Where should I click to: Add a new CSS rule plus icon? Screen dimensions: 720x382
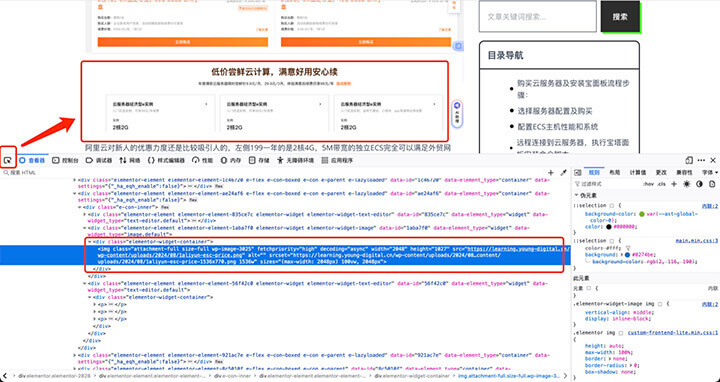point(674,184)
